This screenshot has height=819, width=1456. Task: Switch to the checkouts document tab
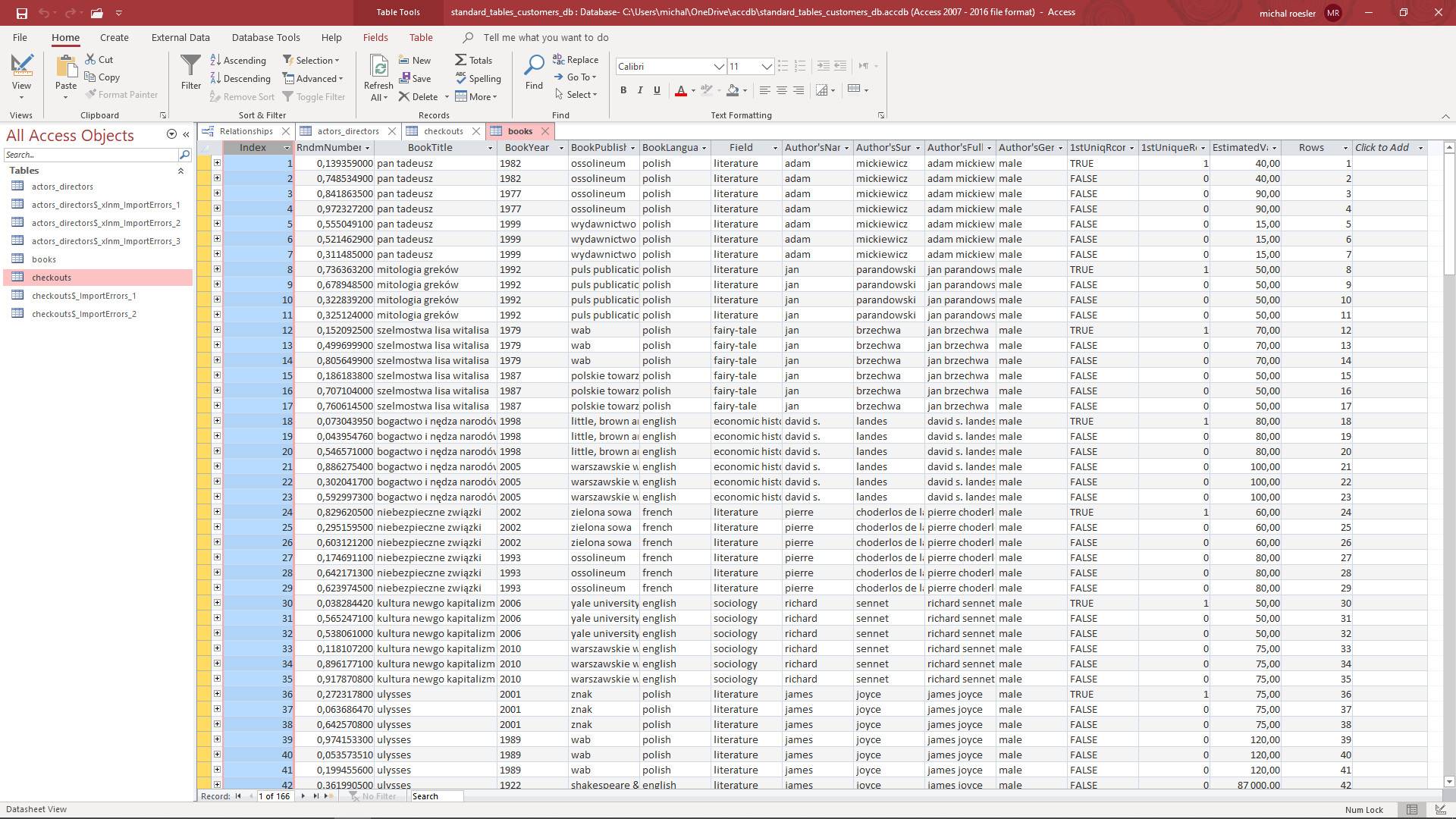click(444, 131)
